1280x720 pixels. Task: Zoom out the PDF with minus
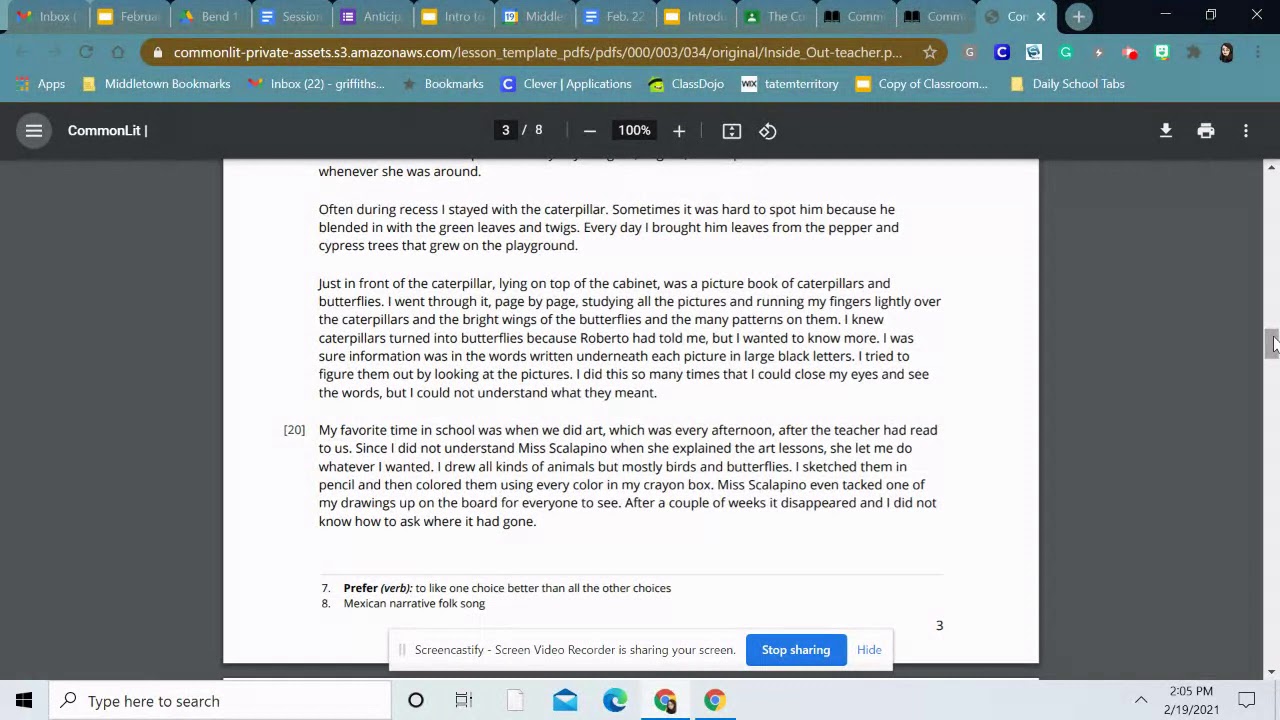coord(590,131)
